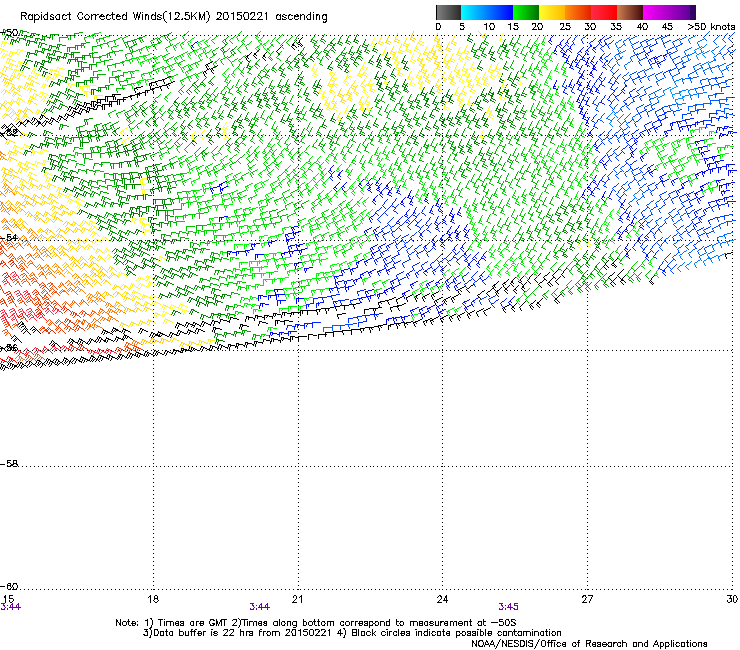Select the '40' label under the color bar
The height and width of the screenshot is (650, 740).
click(x=642, y=27)
